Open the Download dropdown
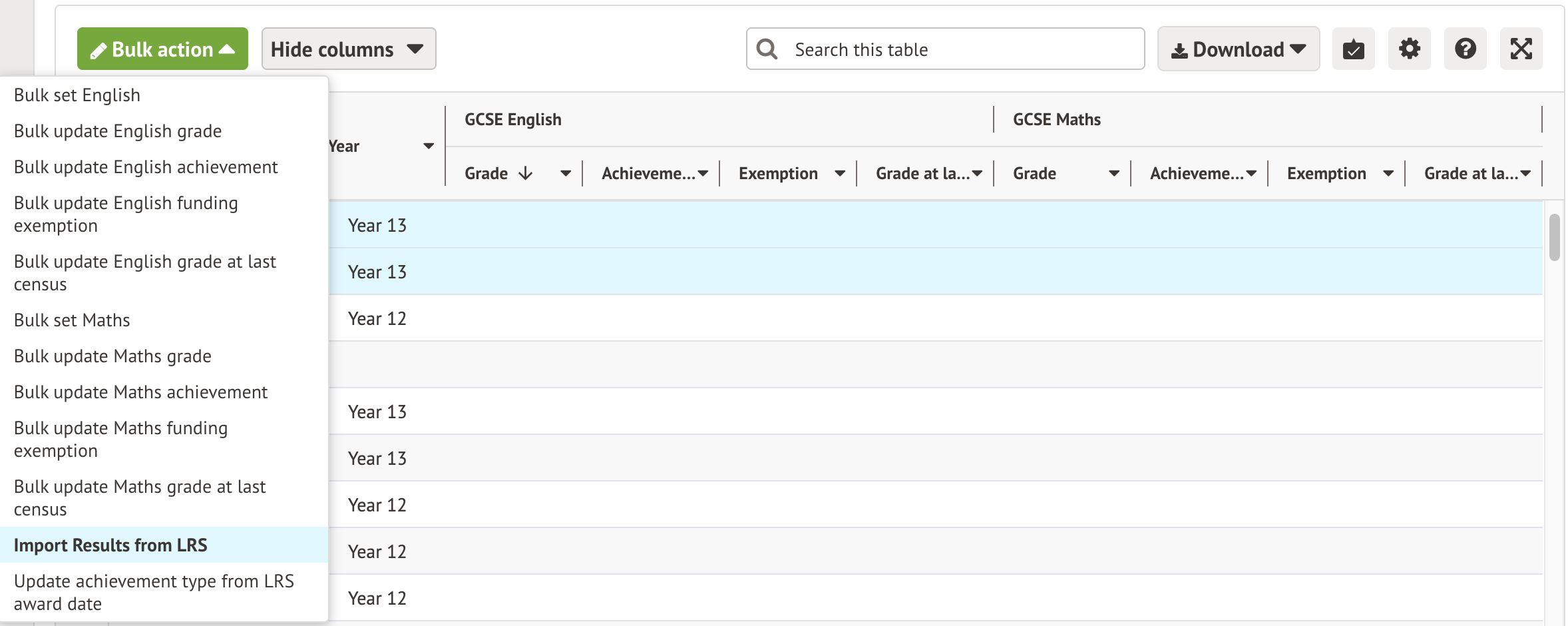1568x626 pixels. coord(1238,49)
